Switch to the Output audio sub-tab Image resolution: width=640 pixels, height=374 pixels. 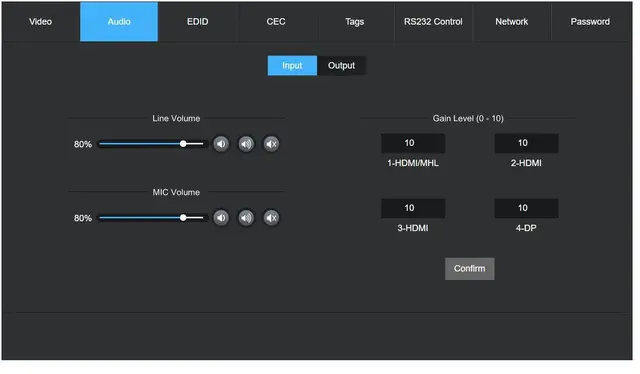342,65
